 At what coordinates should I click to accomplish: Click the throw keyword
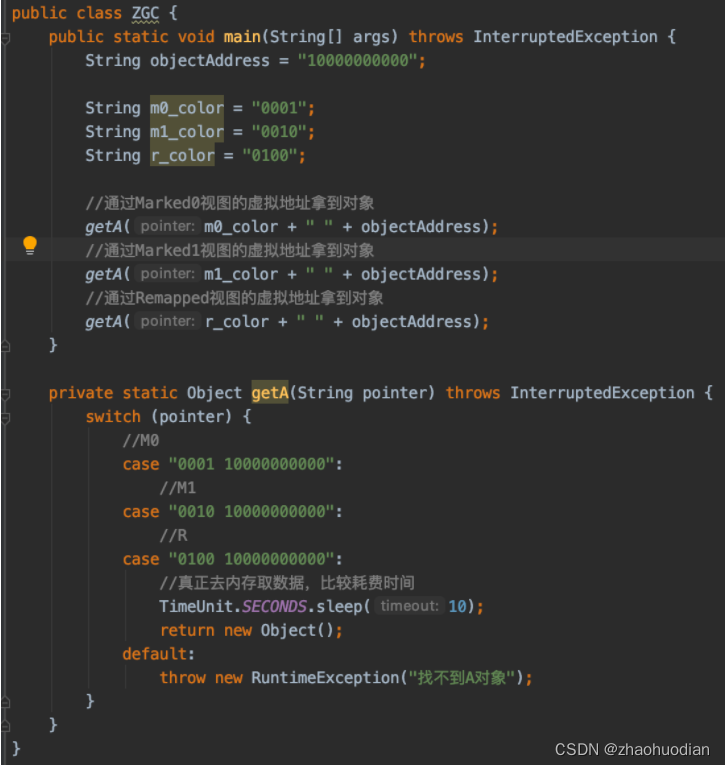(183, 678)
